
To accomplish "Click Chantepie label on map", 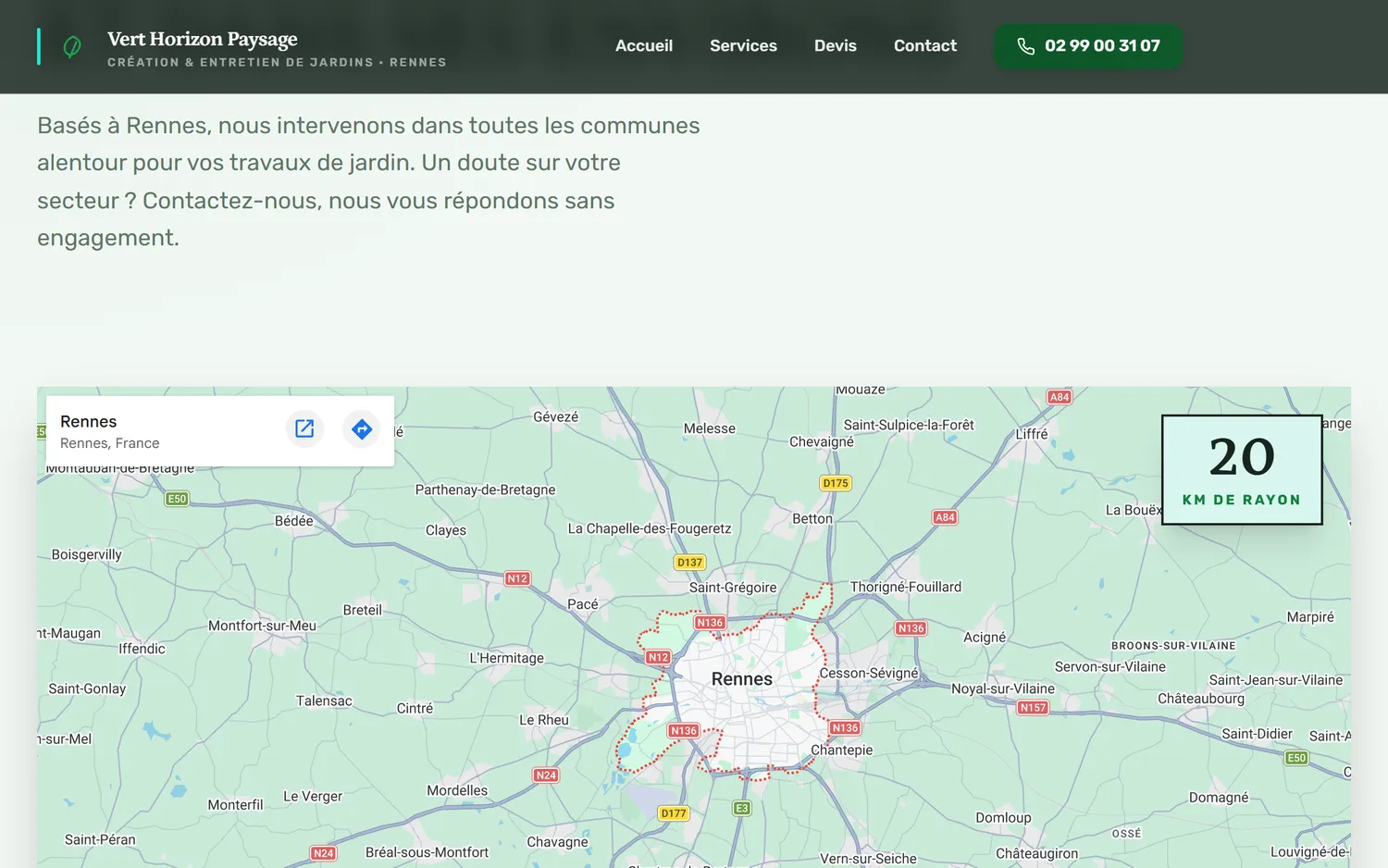I will point(842,750).
